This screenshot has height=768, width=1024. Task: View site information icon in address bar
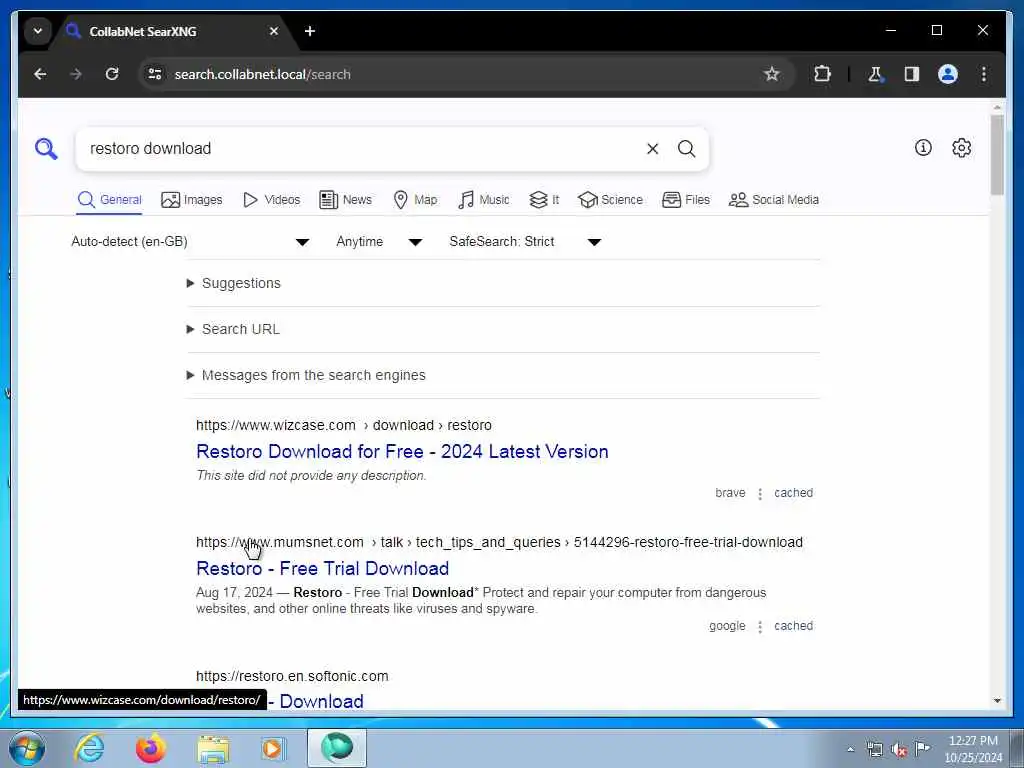[155, 74]
